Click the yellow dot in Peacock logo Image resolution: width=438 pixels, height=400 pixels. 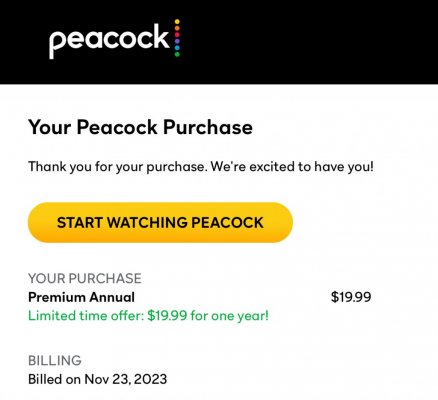coord(177,22)
